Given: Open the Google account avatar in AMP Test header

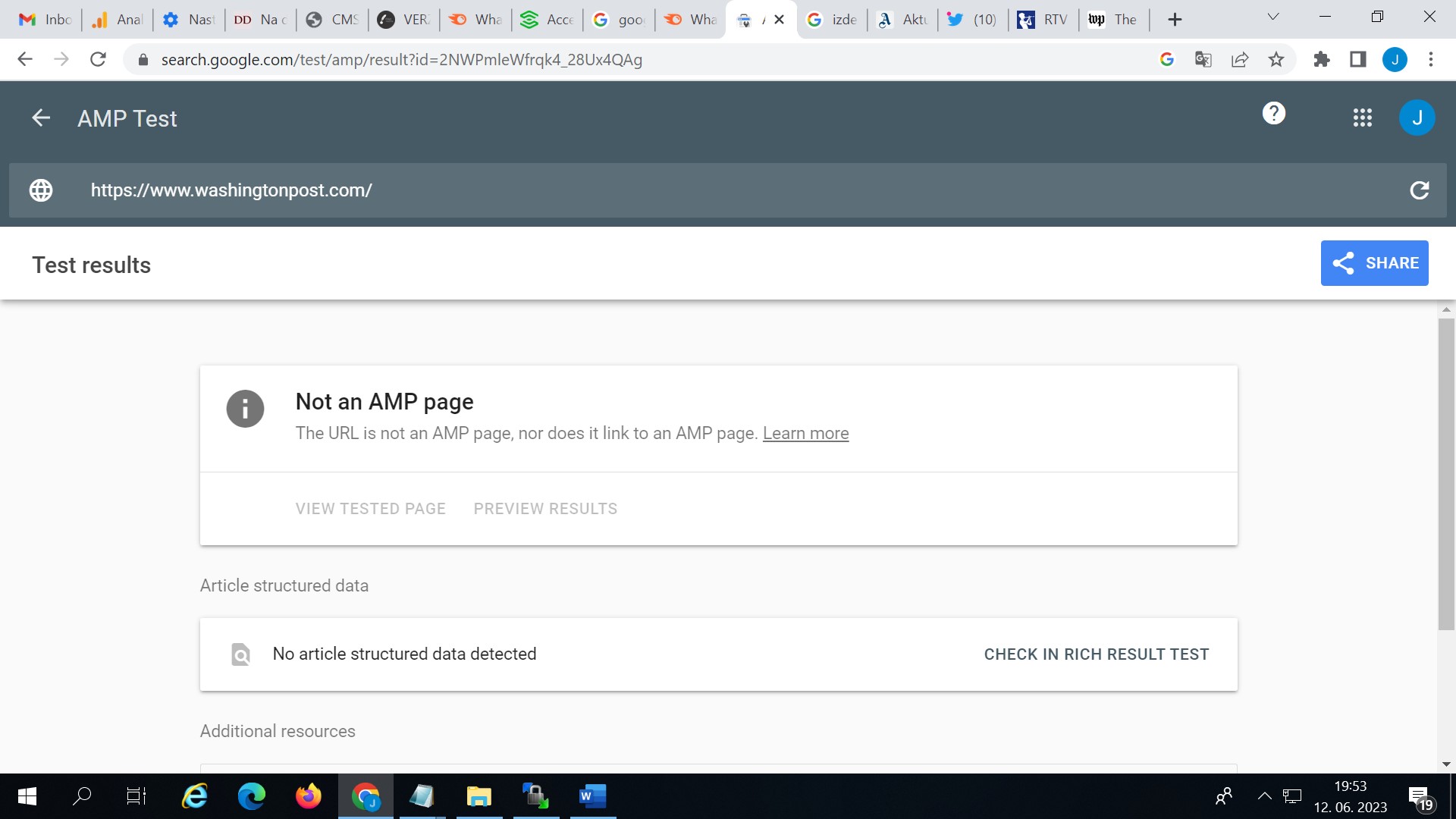Looking at the screenshot, I should coord(1417,118).
